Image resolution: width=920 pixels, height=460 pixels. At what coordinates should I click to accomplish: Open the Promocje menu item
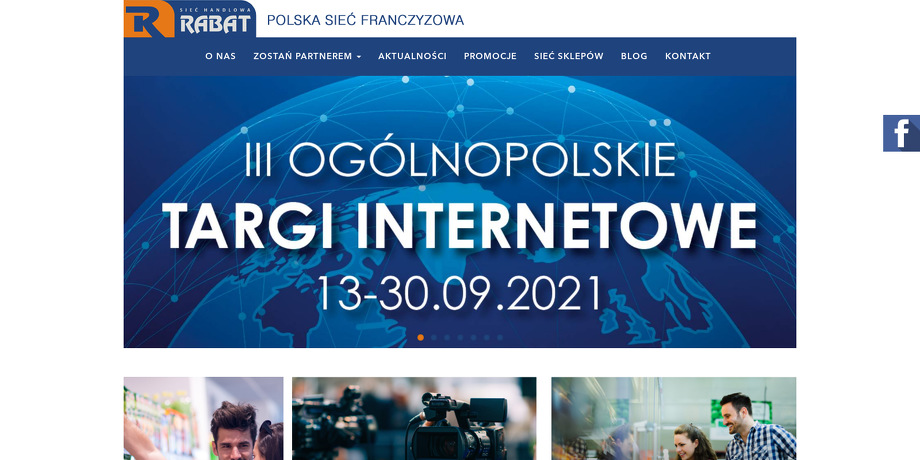(490, 56)
